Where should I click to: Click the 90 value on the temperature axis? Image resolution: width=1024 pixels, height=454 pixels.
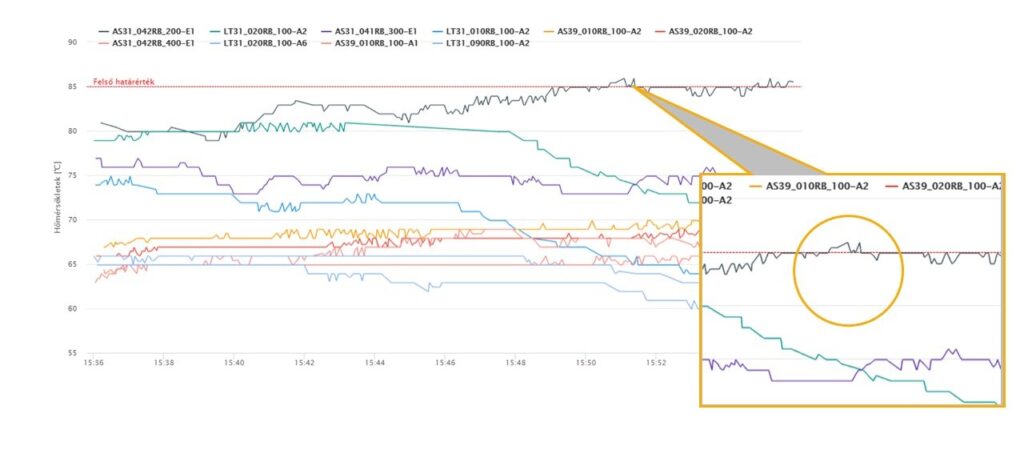(72, 42)
